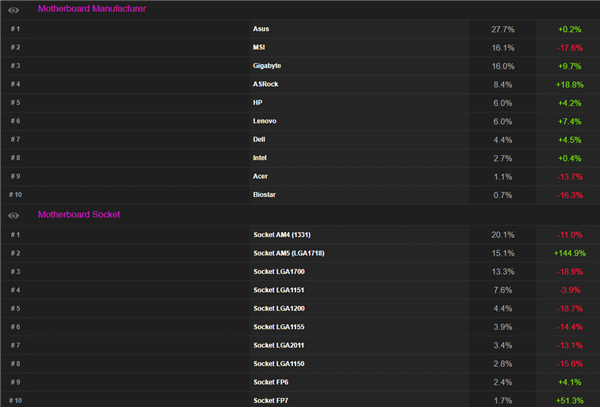Click Asus 27.7% share value
The image size is (600, 407).
tap(502, 29)
